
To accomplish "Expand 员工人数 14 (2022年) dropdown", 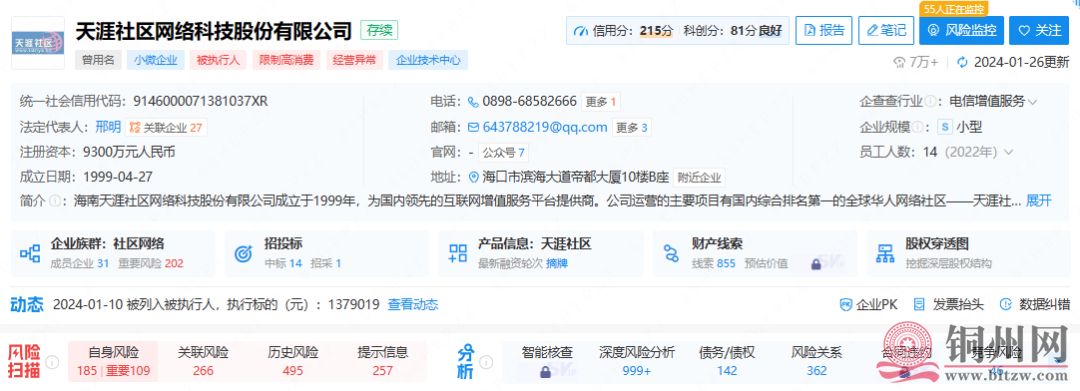I will point(1008,152).
